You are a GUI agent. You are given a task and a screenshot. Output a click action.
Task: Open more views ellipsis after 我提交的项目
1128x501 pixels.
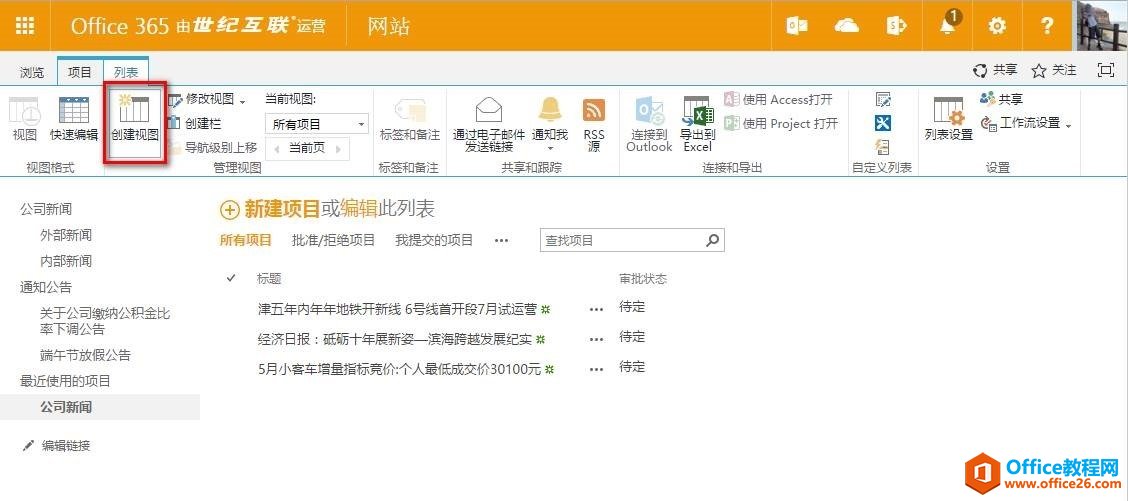(x=502, y=241)
